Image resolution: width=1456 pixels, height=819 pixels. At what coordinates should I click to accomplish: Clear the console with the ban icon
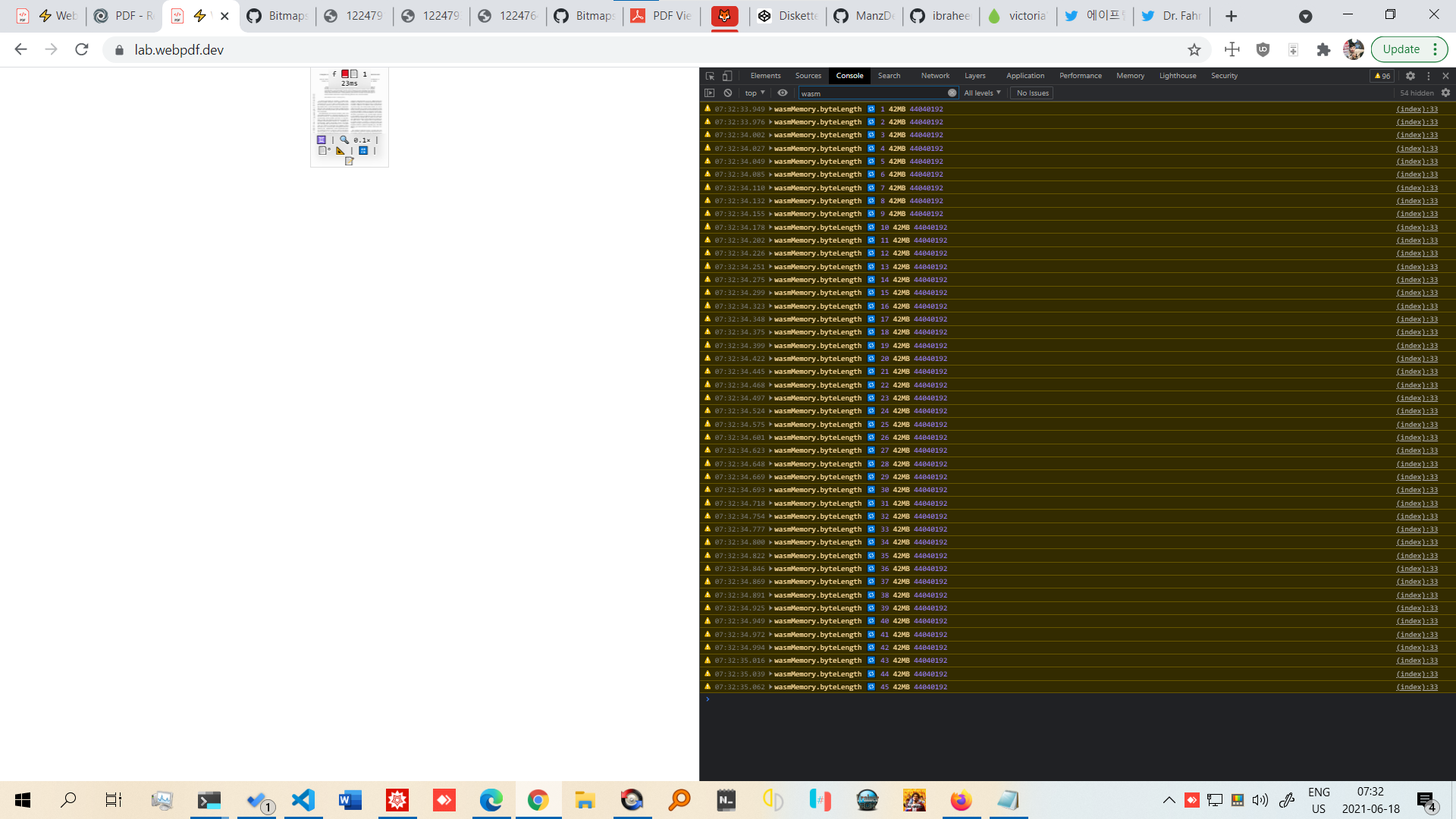pos(728,93)
